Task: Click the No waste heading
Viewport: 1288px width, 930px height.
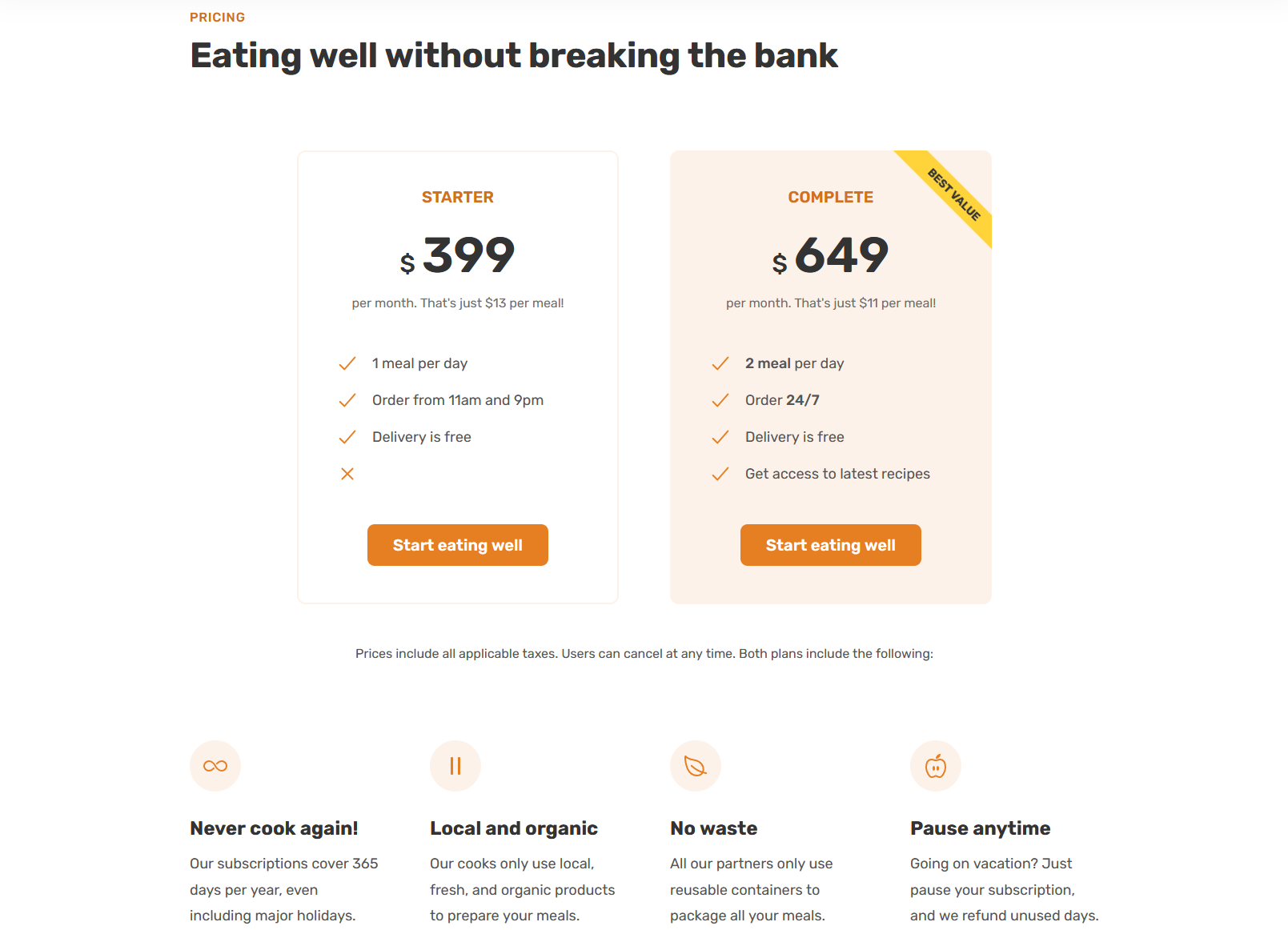Action: click(x=713, y=828)
